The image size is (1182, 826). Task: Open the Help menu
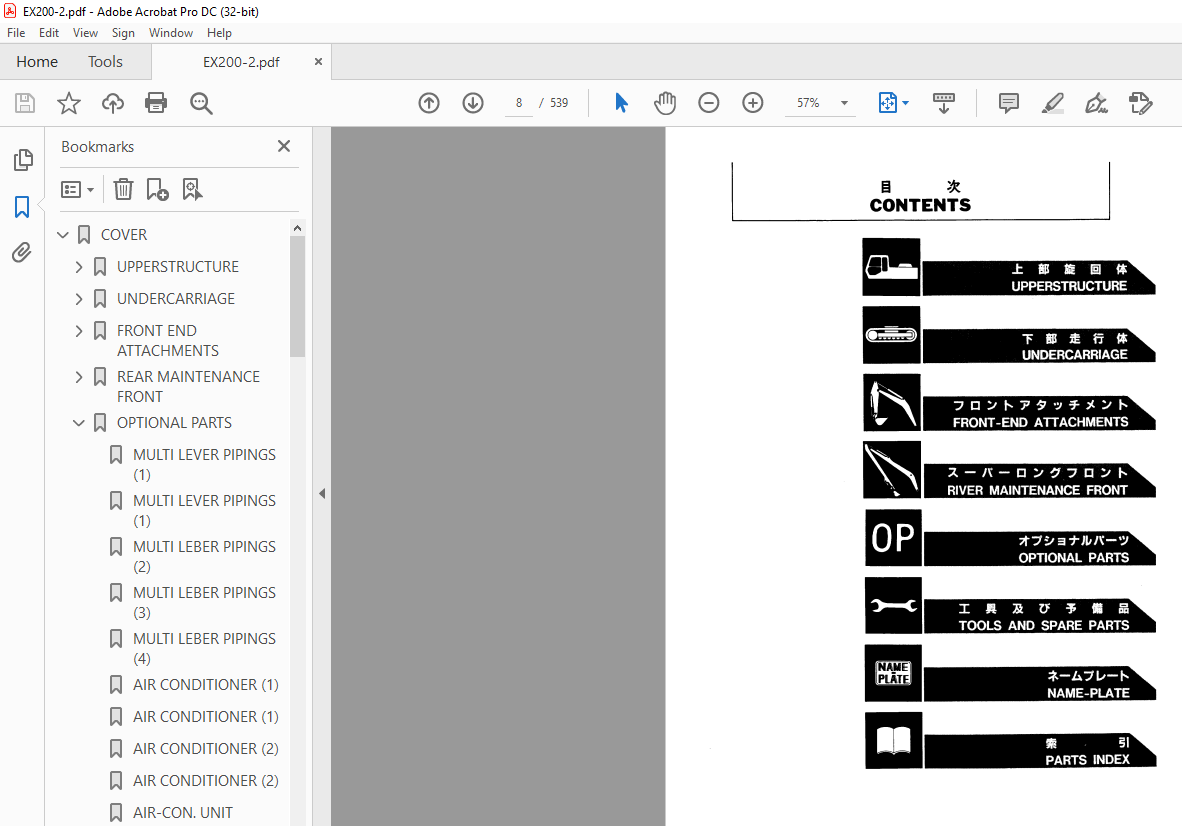coord(219,32)
